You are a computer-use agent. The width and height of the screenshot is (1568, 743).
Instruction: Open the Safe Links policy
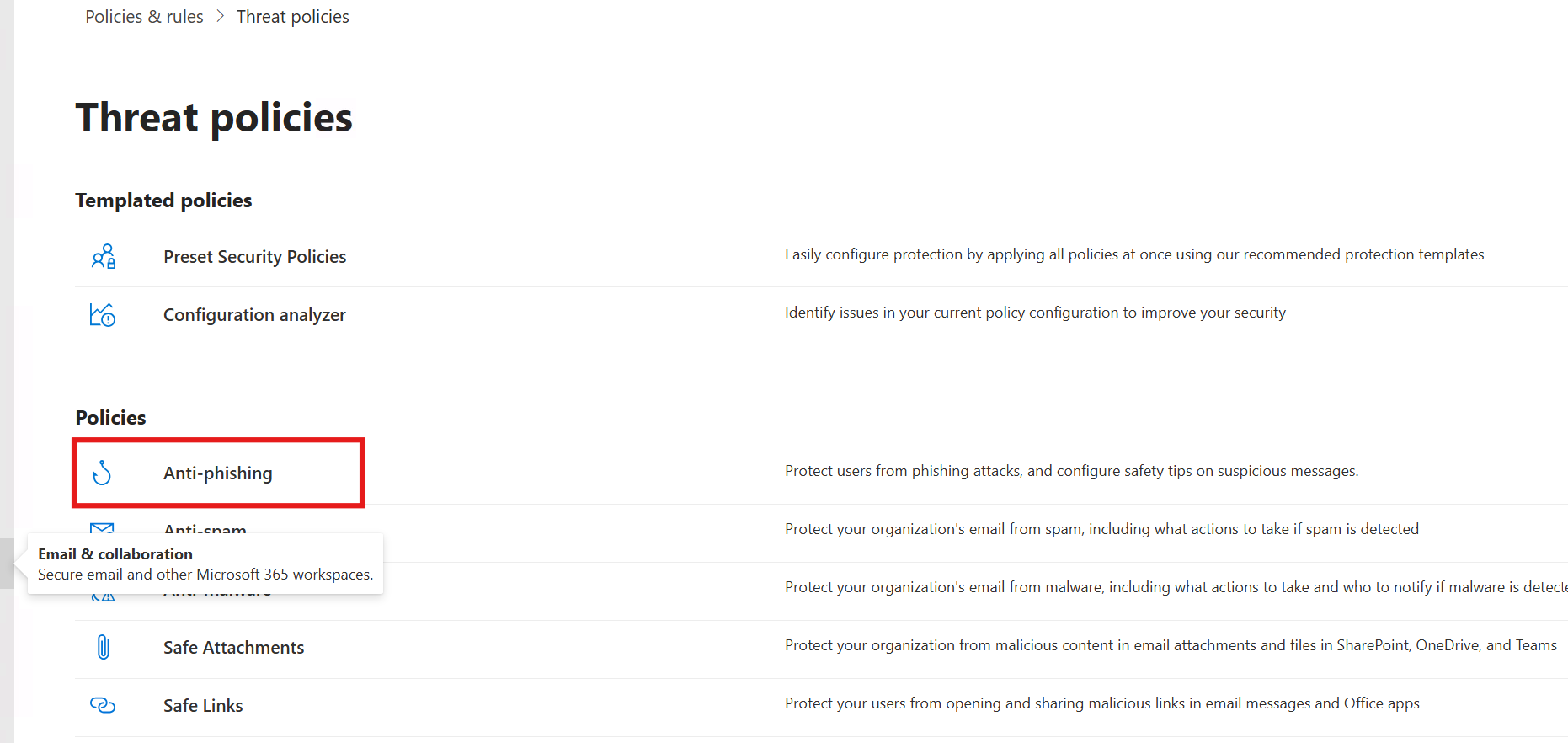(203, 705)
